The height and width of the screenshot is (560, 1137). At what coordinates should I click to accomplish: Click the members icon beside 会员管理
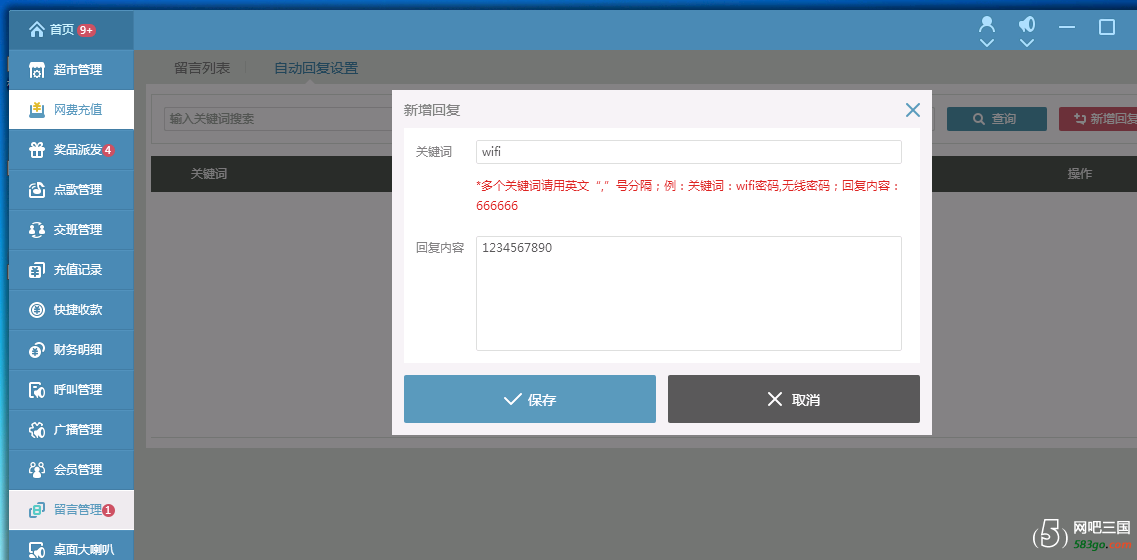pos(37,470)
